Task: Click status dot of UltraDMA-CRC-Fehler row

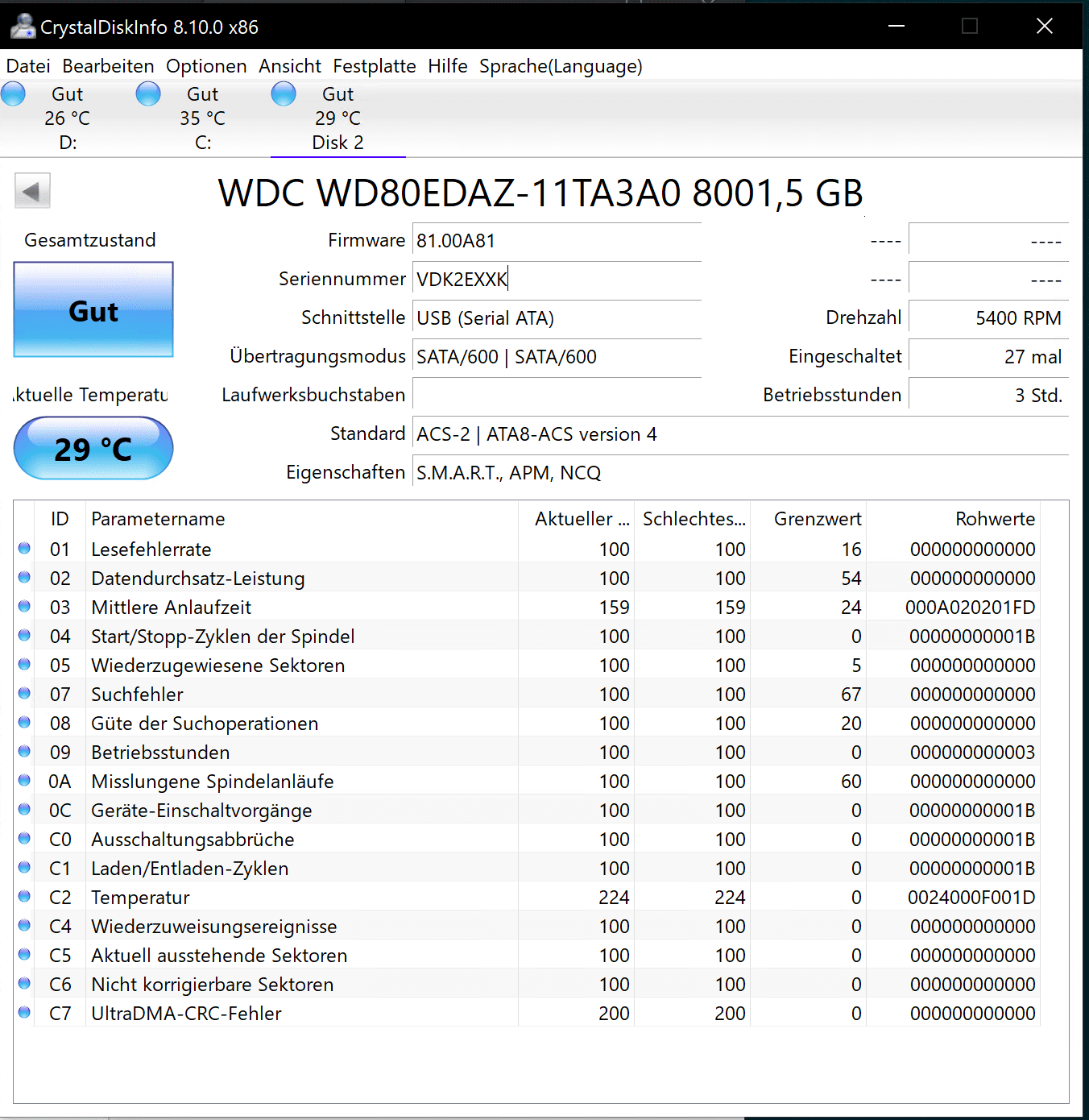Action: tap(24, 1013)
